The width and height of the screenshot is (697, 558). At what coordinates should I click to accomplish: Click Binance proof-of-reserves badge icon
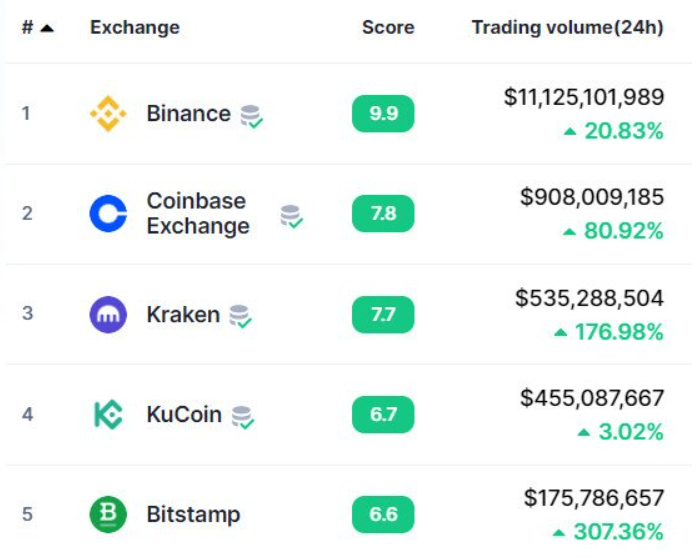[252, 116]
